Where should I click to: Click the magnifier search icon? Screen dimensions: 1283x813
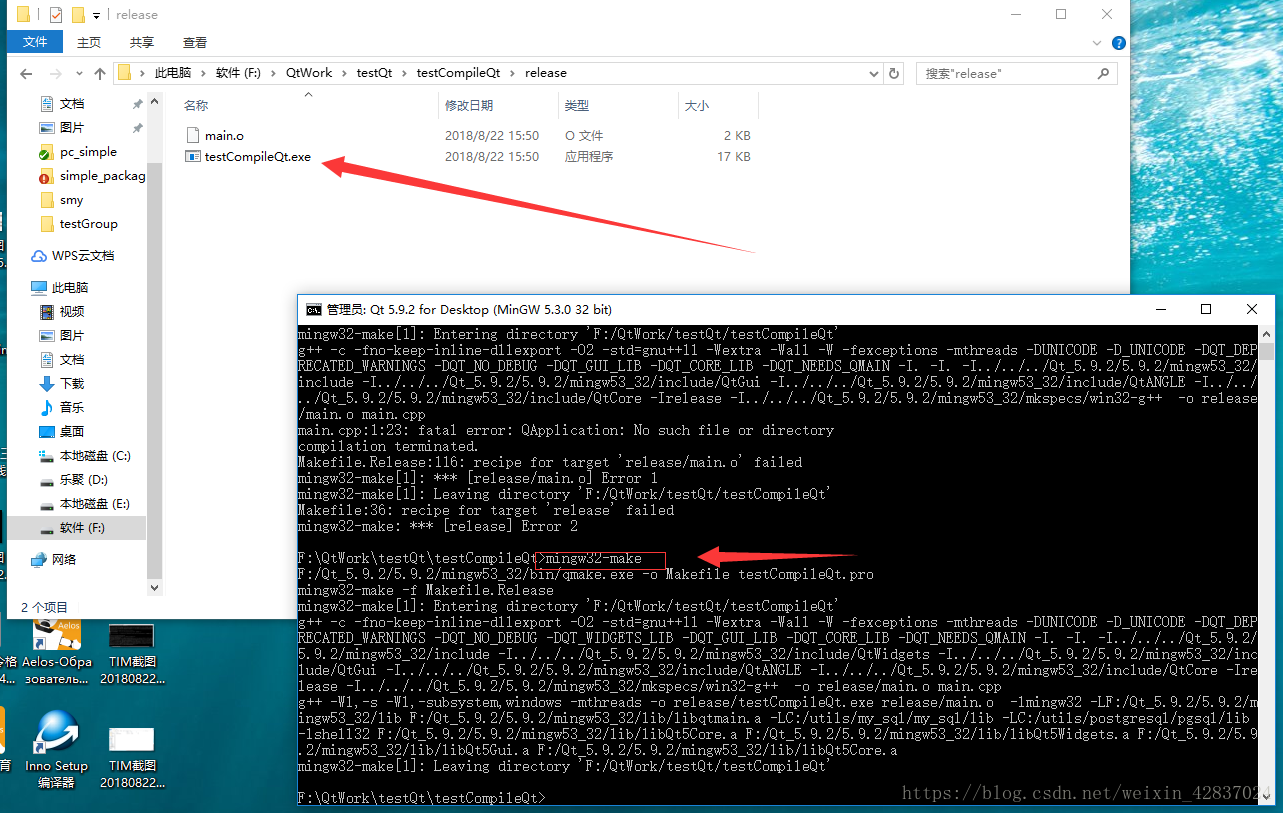pyautogui.click(x=1104, y=73)
